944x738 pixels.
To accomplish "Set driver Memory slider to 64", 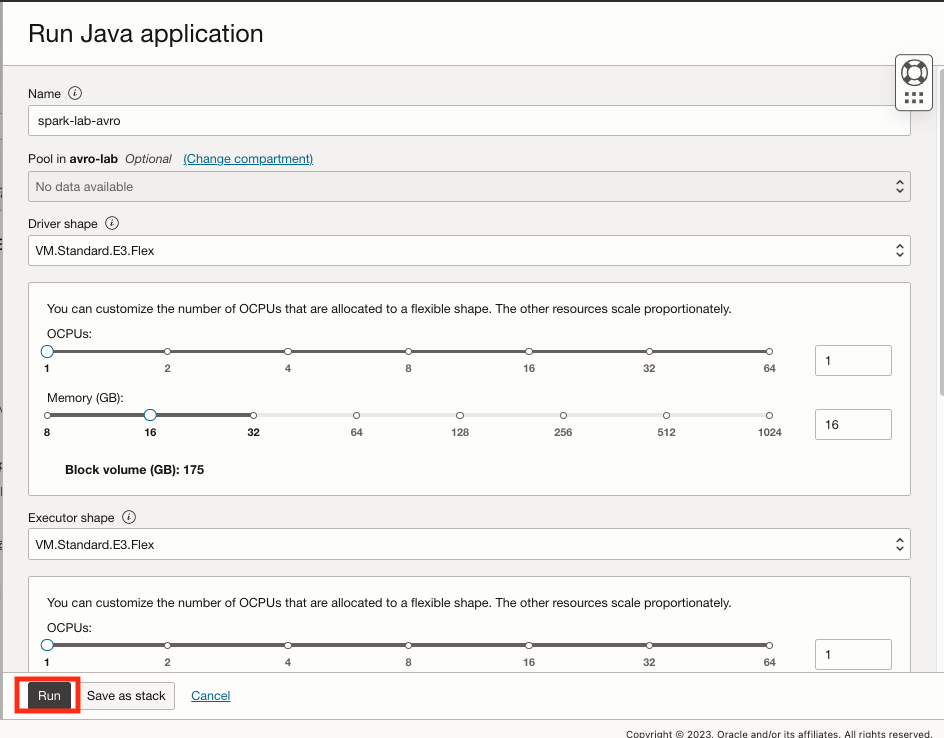I will tap(356, 415).
